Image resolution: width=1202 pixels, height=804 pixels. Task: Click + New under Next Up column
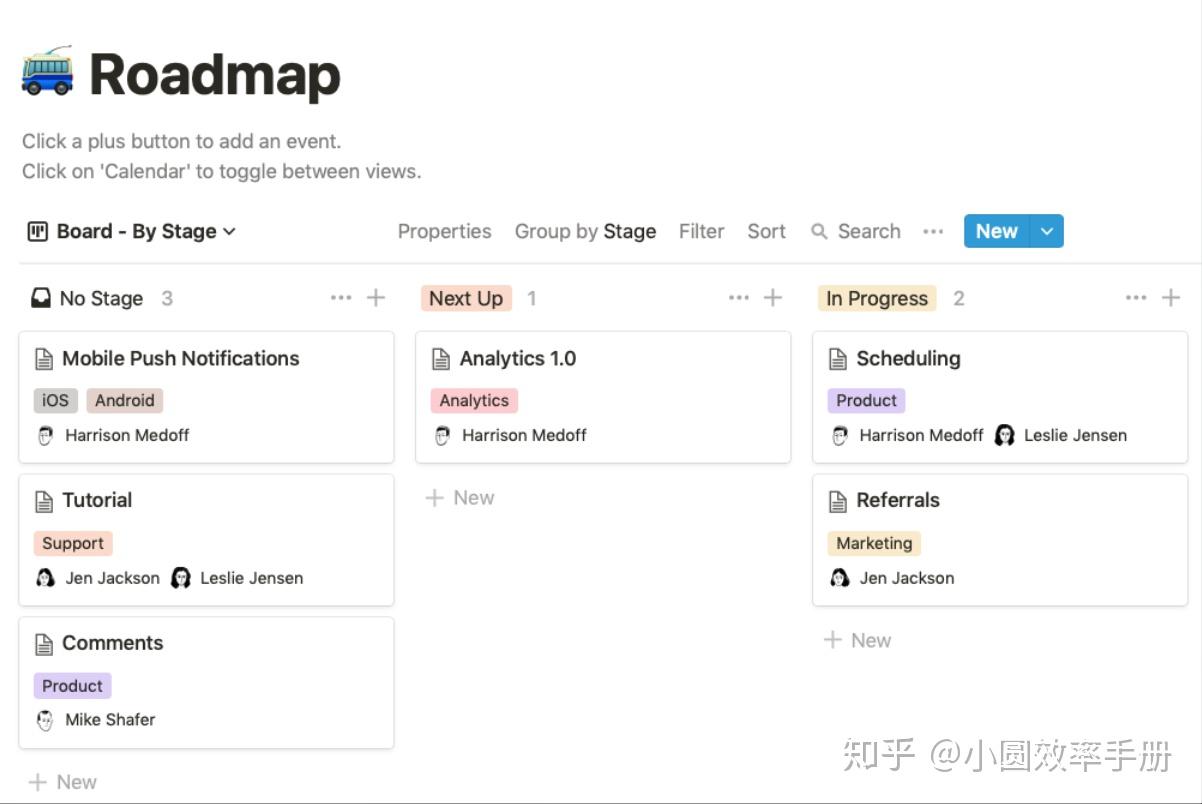click(460, 497)
